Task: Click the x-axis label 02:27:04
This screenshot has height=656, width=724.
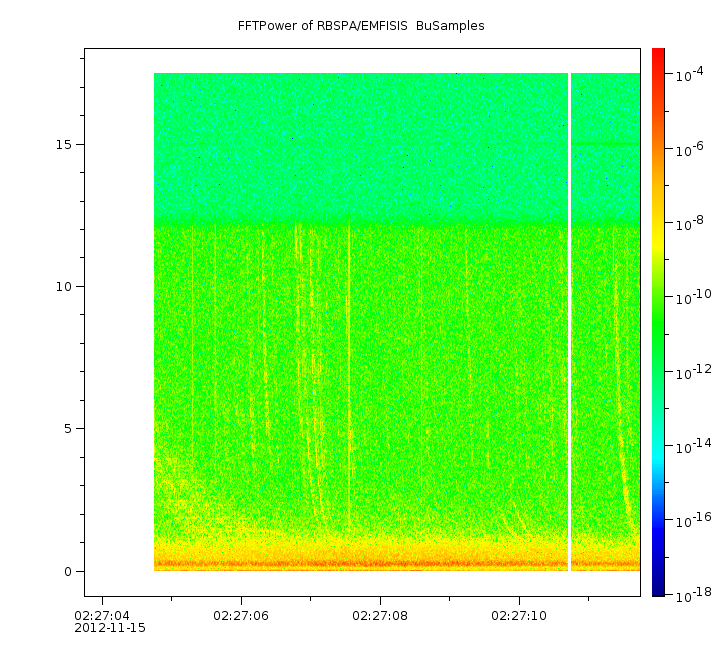Action: pyautogui.click(x=102, y=616)
